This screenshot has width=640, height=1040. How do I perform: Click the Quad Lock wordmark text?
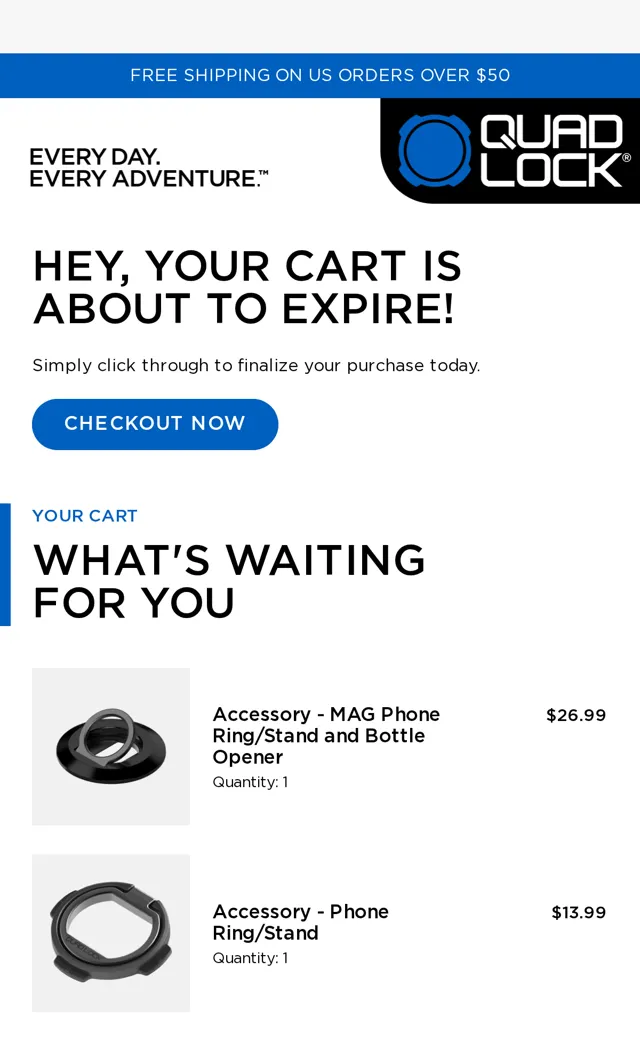click(552, 151)
